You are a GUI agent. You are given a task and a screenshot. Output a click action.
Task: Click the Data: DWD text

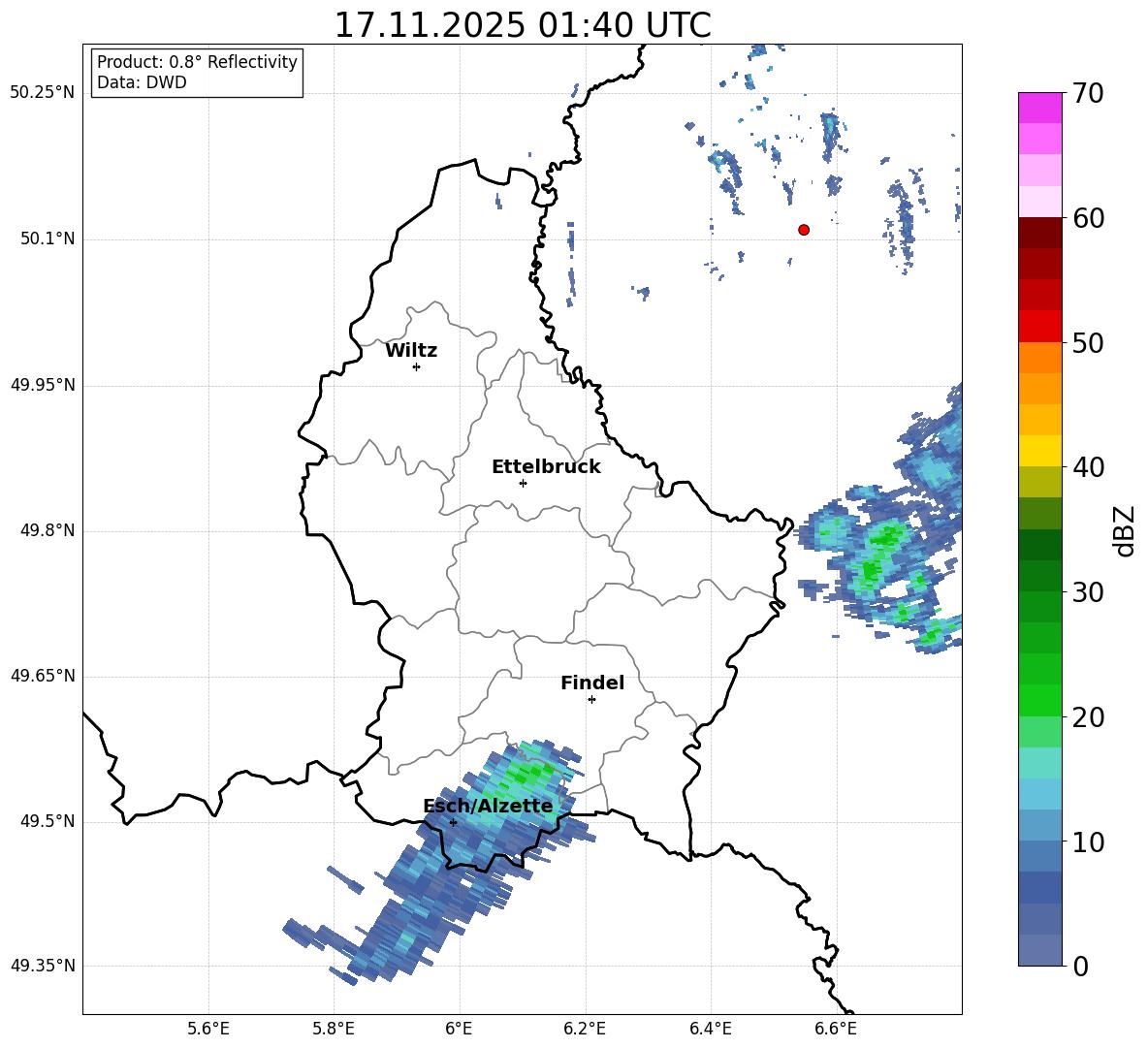pyautogui.click(x=142, y=82)
